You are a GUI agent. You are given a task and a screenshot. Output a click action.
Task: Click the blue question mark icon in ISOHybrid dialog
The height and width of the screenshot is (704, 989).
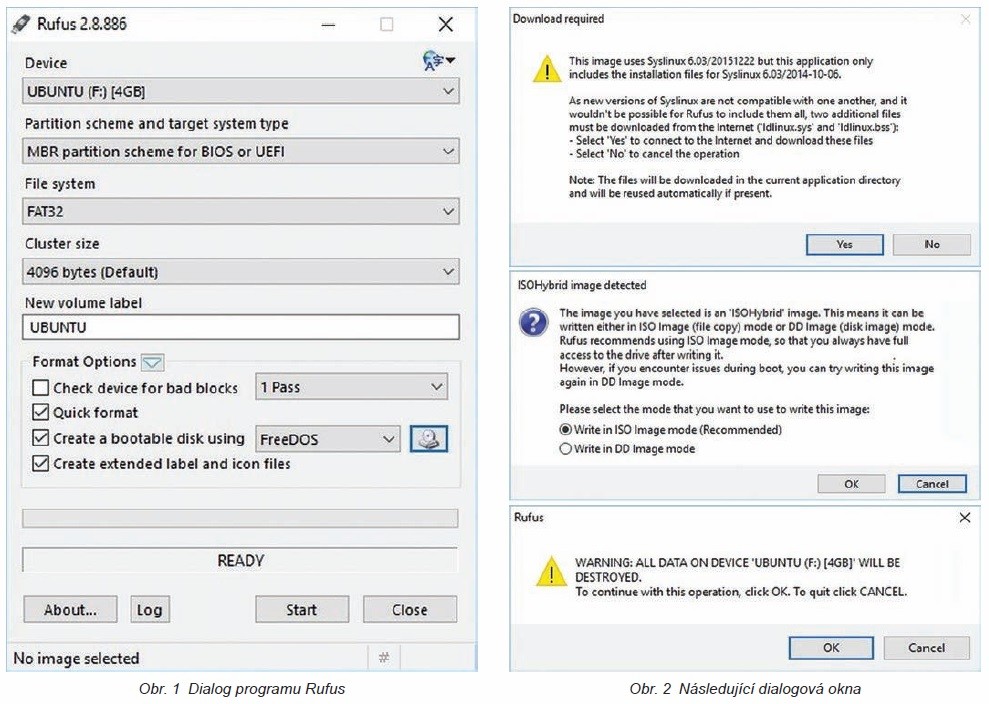coord(534,322)
